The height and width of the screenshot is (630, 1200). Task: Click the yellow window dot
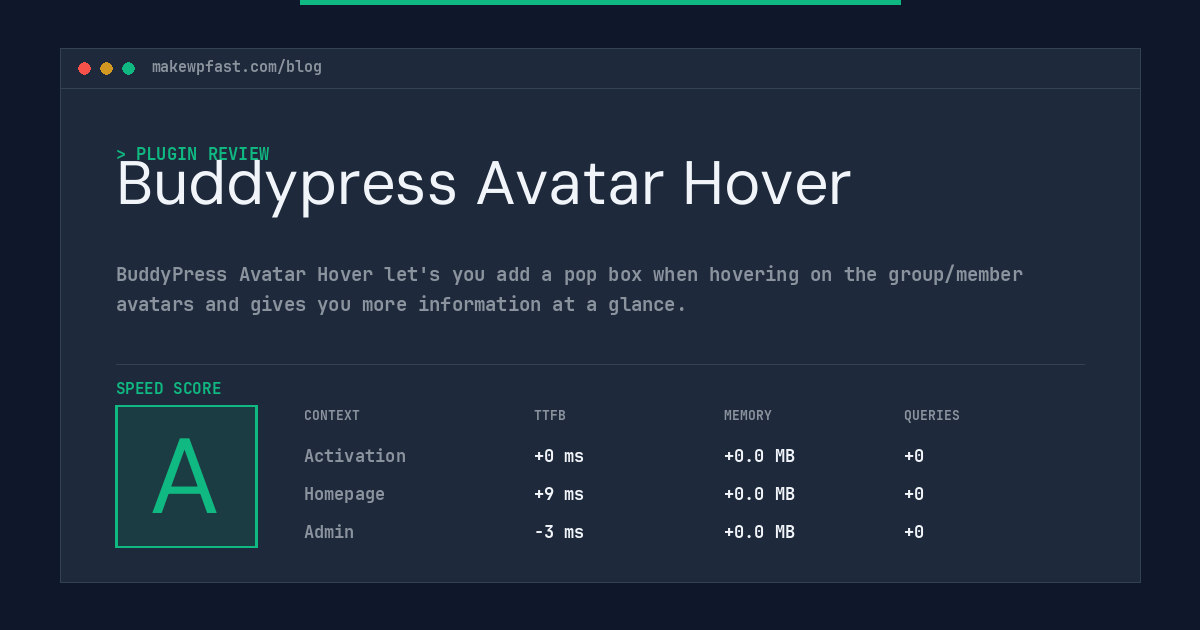coord(106,68)
